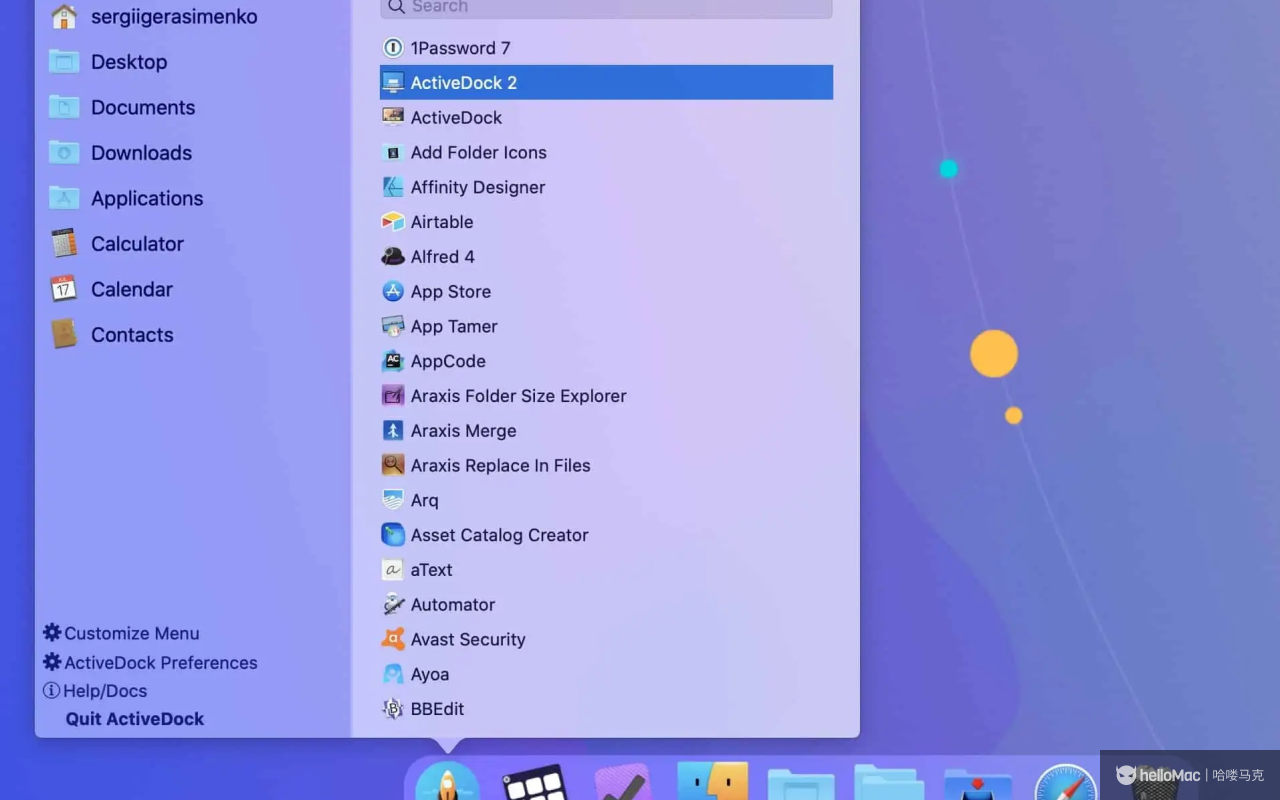
Task: Click Quit ActiveDock
Action: coord(135,719)
